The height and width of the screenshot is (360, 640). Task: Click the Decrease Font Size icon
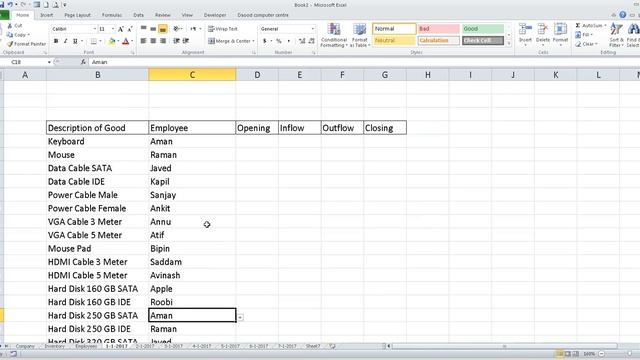(130, 29)
